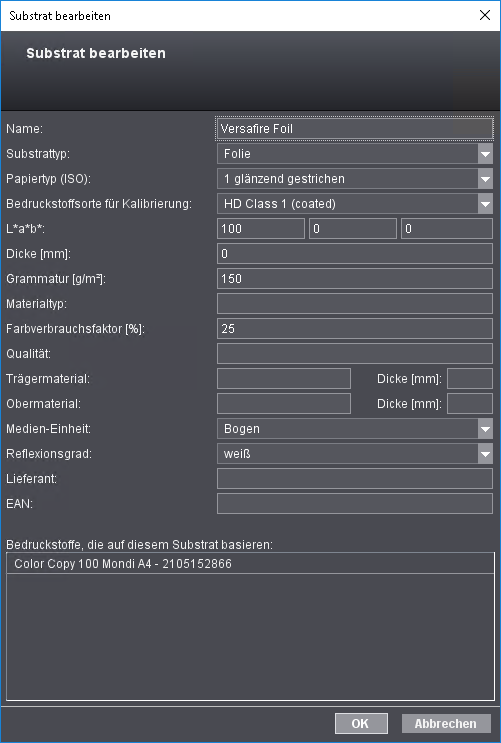501x743 pixels.
Task: Expand the Medien-Einheit dropdown arrow
Action: click(x=485, y=429)
